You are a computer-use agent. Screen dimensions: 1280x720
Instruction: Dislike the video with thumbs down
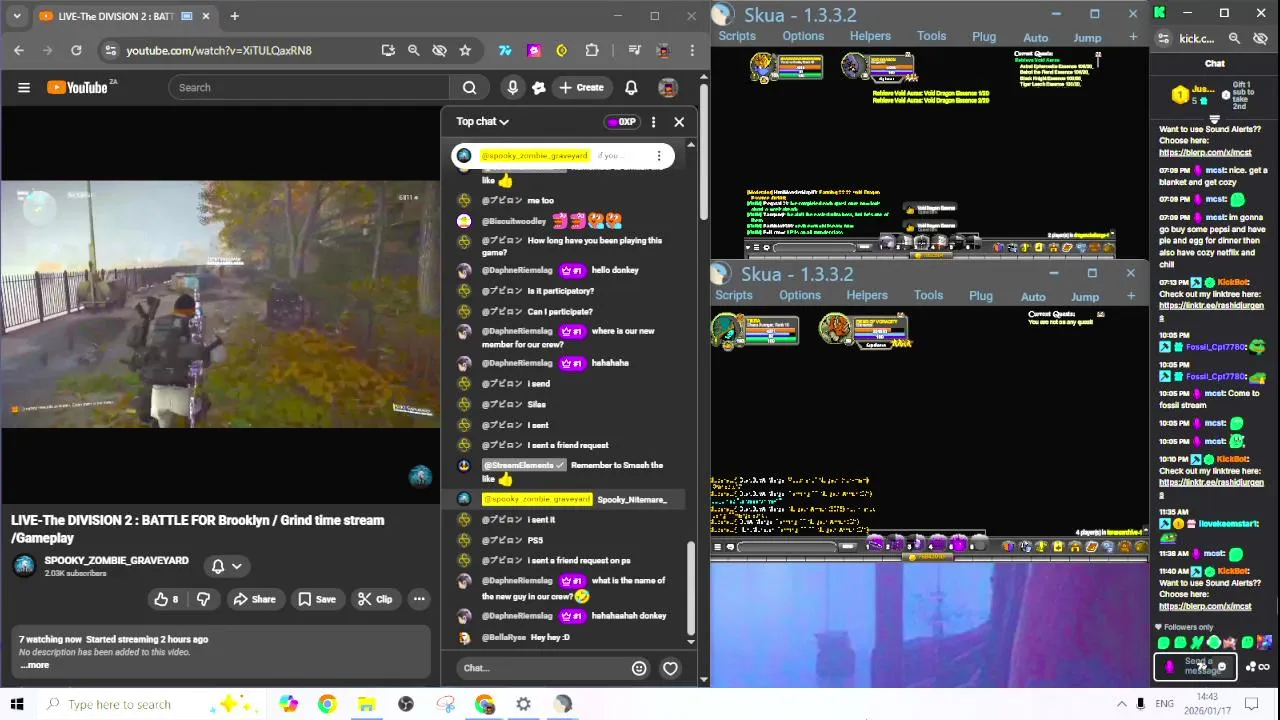click(203, 599)
